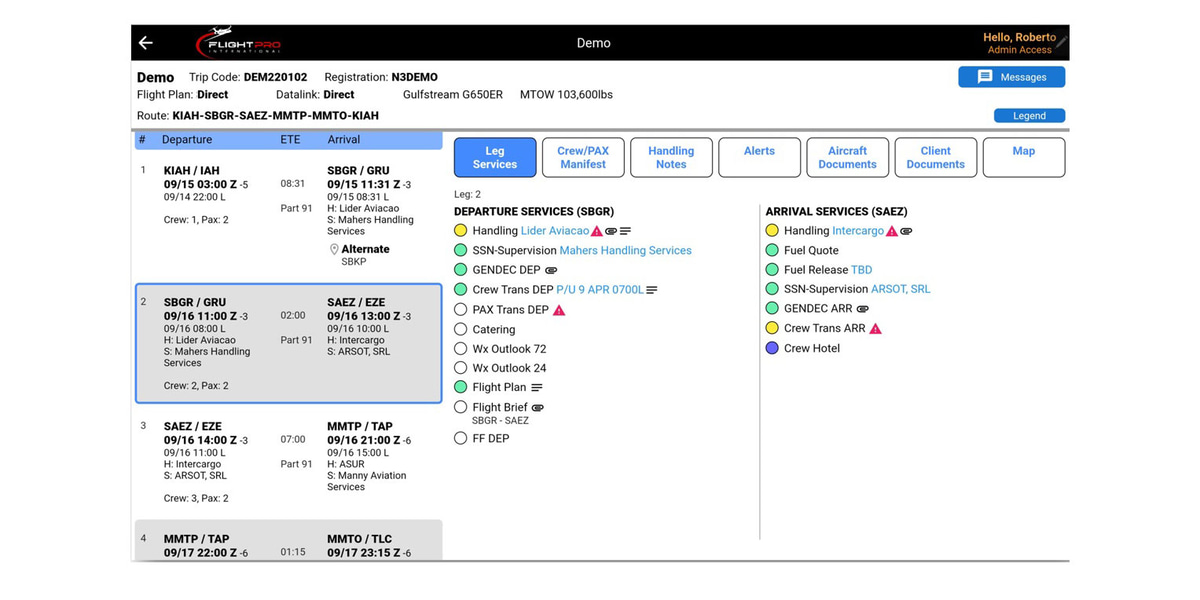This screenshot has height=600, width=1200.
Task: Toggle the Wx Outlook 24 status circle
Action: tap(460, 367)
